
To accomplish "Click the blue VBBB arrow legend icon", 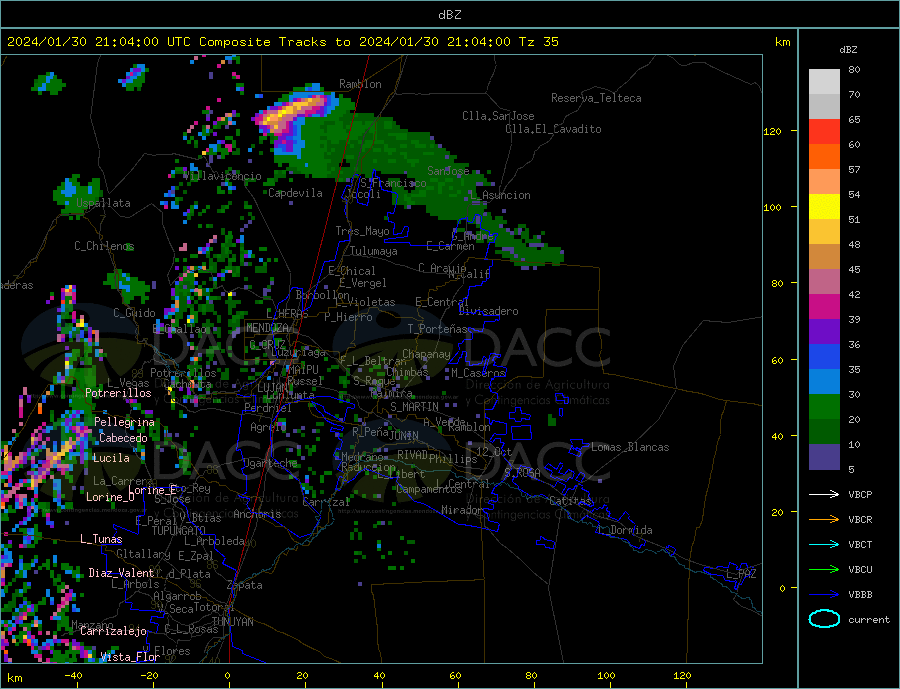I will tap(824, 595).
